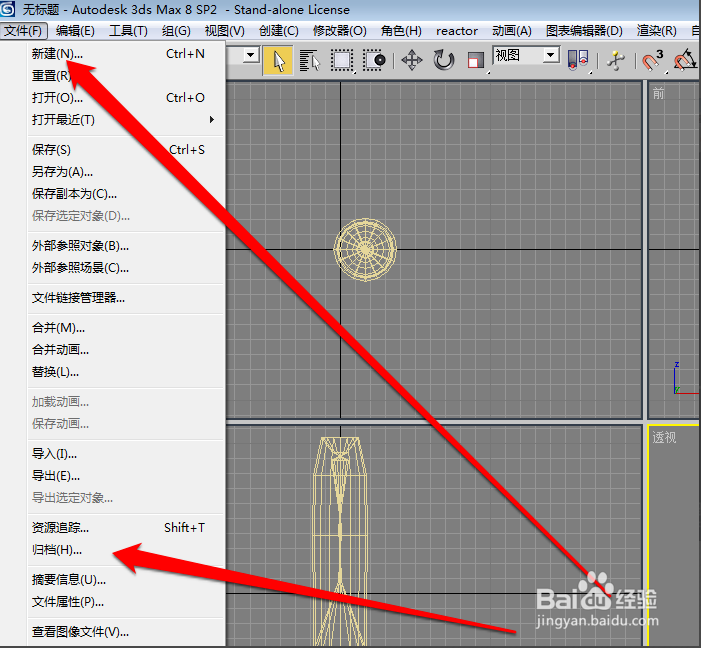Activate the Select and Move tool
The width and height of the screenshot is (701, 648).
pyautogui.click(x=412, y=60)
